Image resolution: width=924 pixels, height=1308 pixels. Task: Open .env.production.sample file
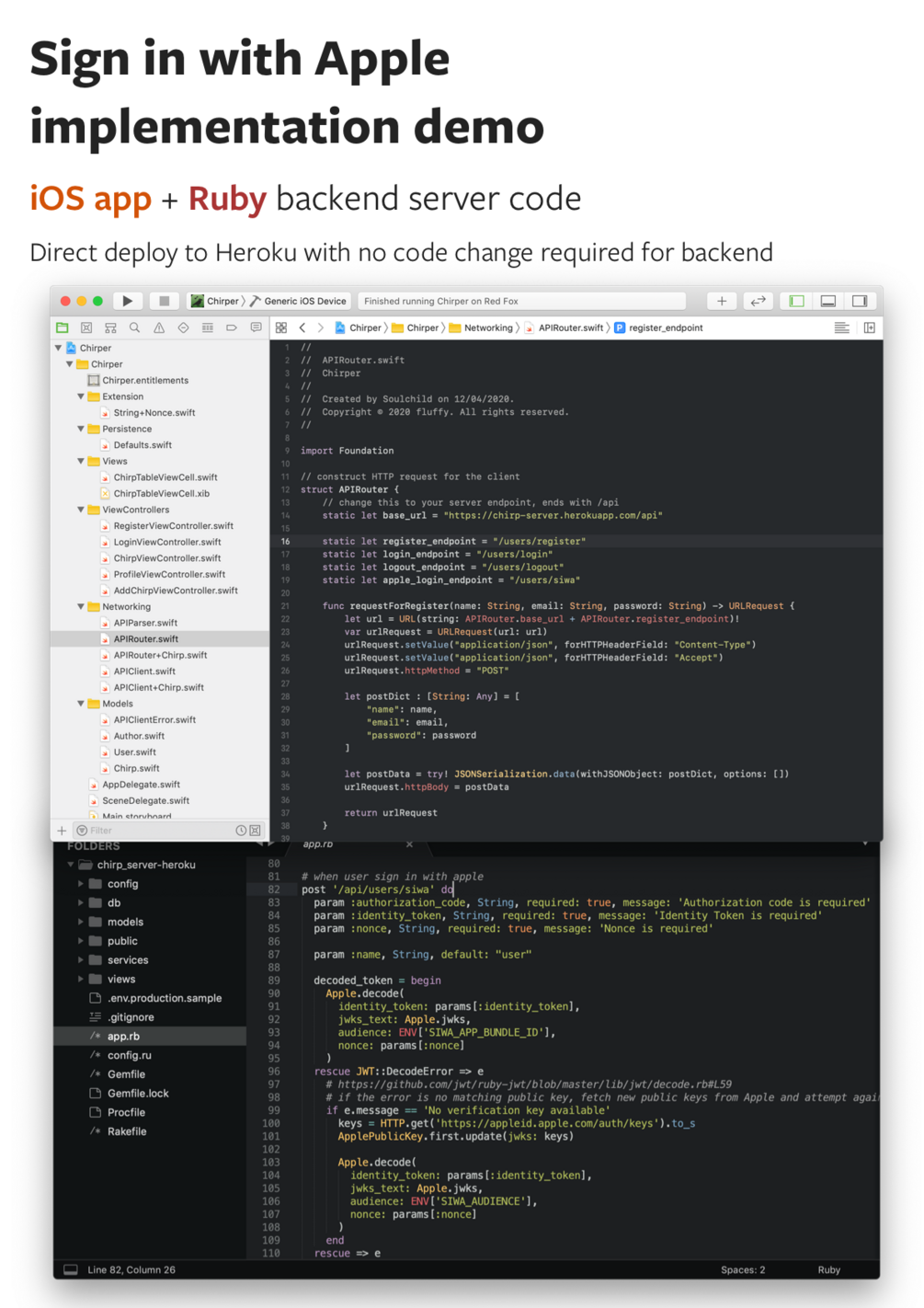155,998
